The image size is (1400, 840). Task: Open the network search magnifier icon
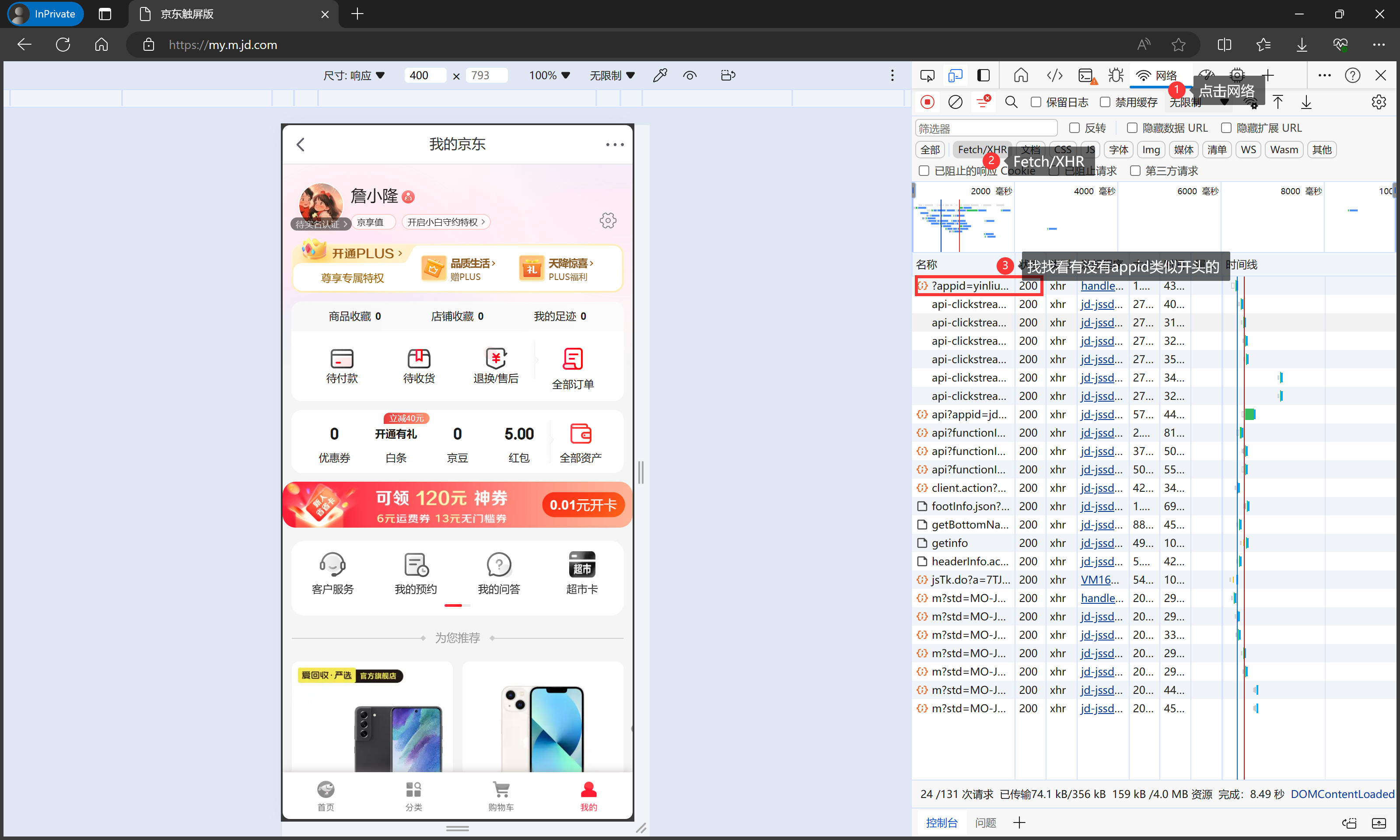pyautogui.click(x=1011, y=102)
